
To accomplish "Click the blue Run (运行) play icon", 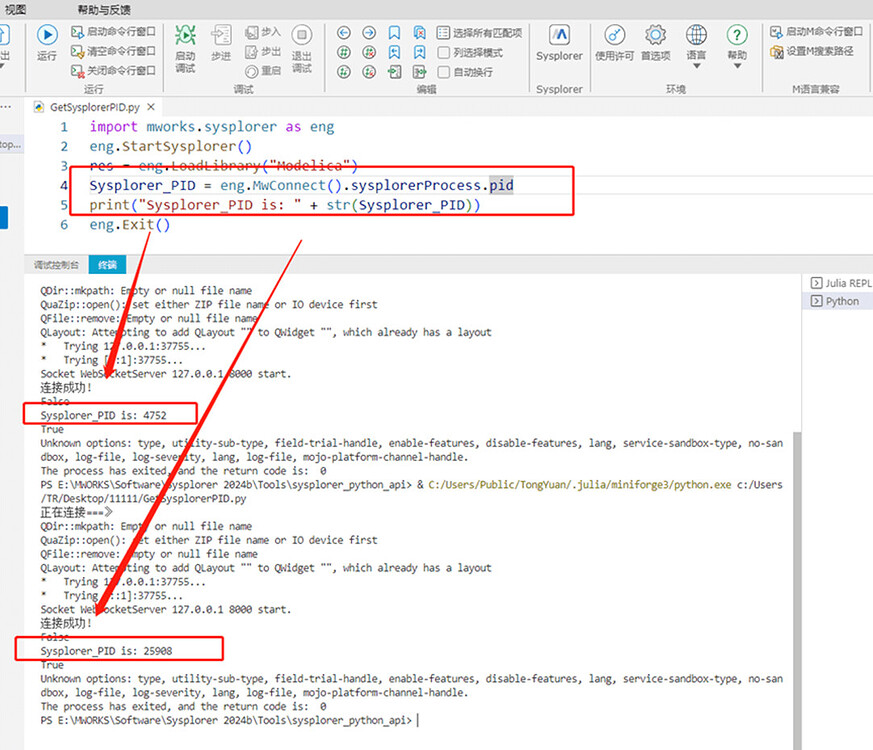I will (47, 35).
